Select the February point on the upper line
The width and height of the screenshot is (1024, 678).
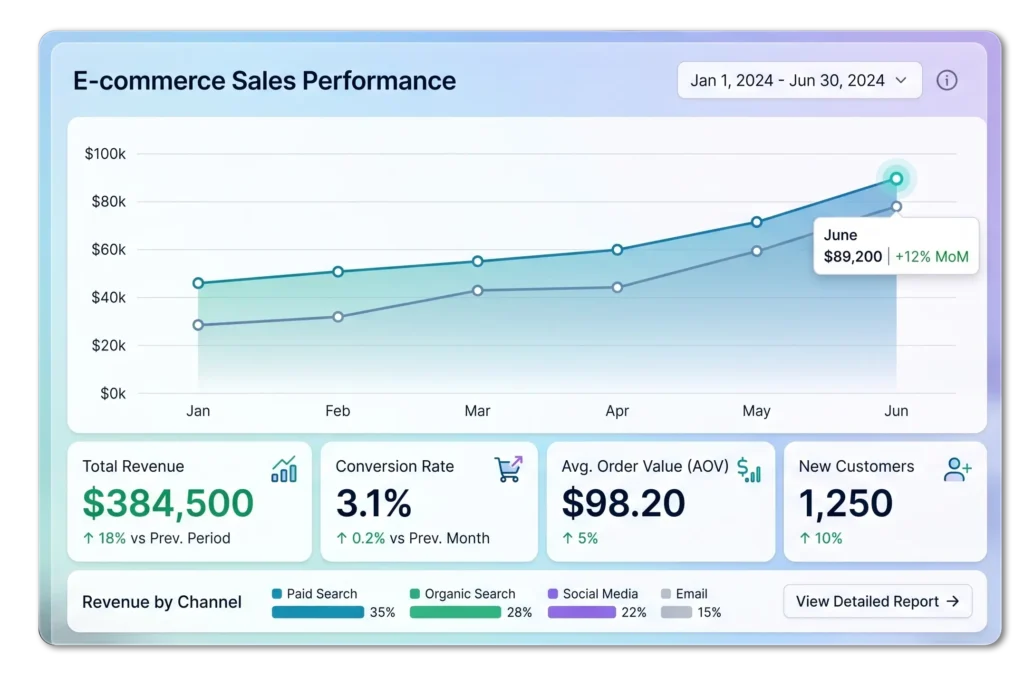pyautogui.click(x=338, y=271)
